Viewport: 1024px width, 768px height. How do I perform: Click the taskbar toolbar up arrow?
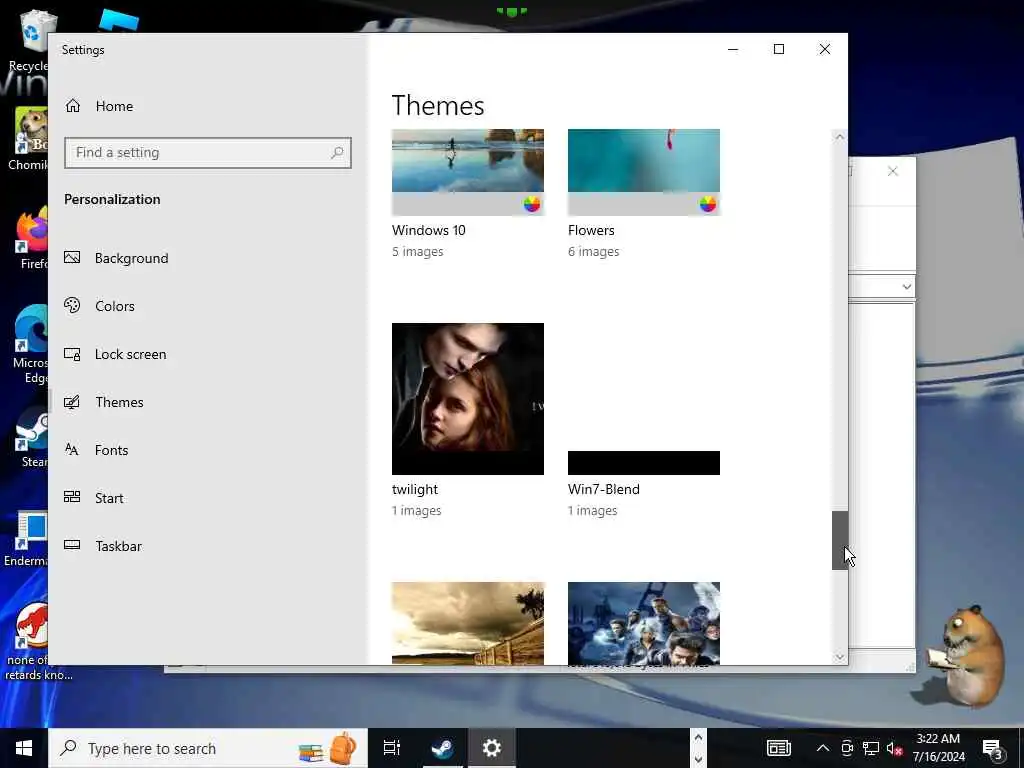[698, 737]
